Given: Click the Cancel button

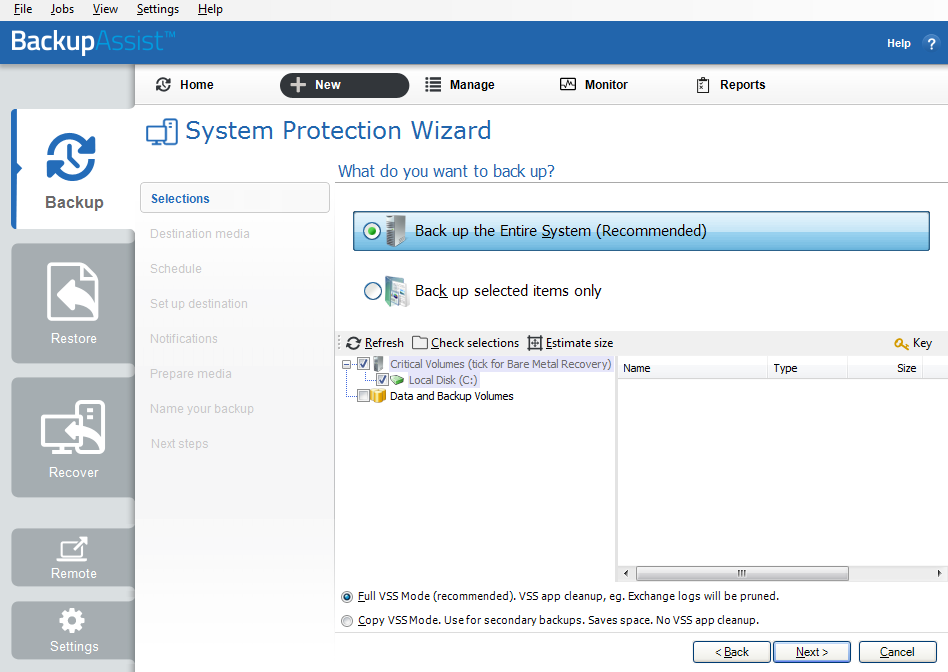Looking at the screenshot, I should (x=897, y=652).
